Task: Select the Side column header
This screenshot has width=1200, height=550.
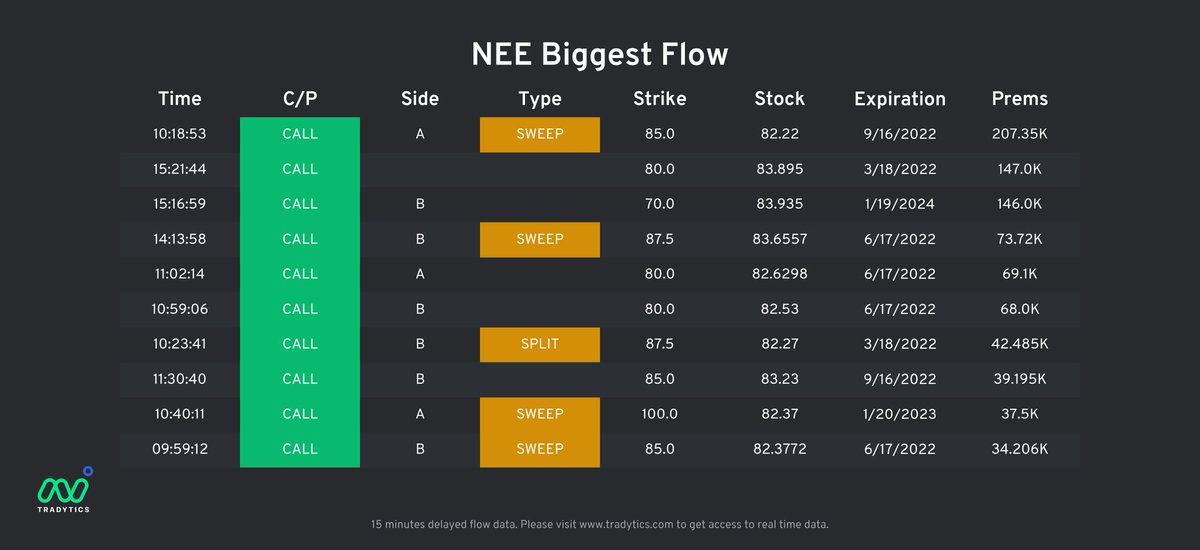Action: [420, 99]
